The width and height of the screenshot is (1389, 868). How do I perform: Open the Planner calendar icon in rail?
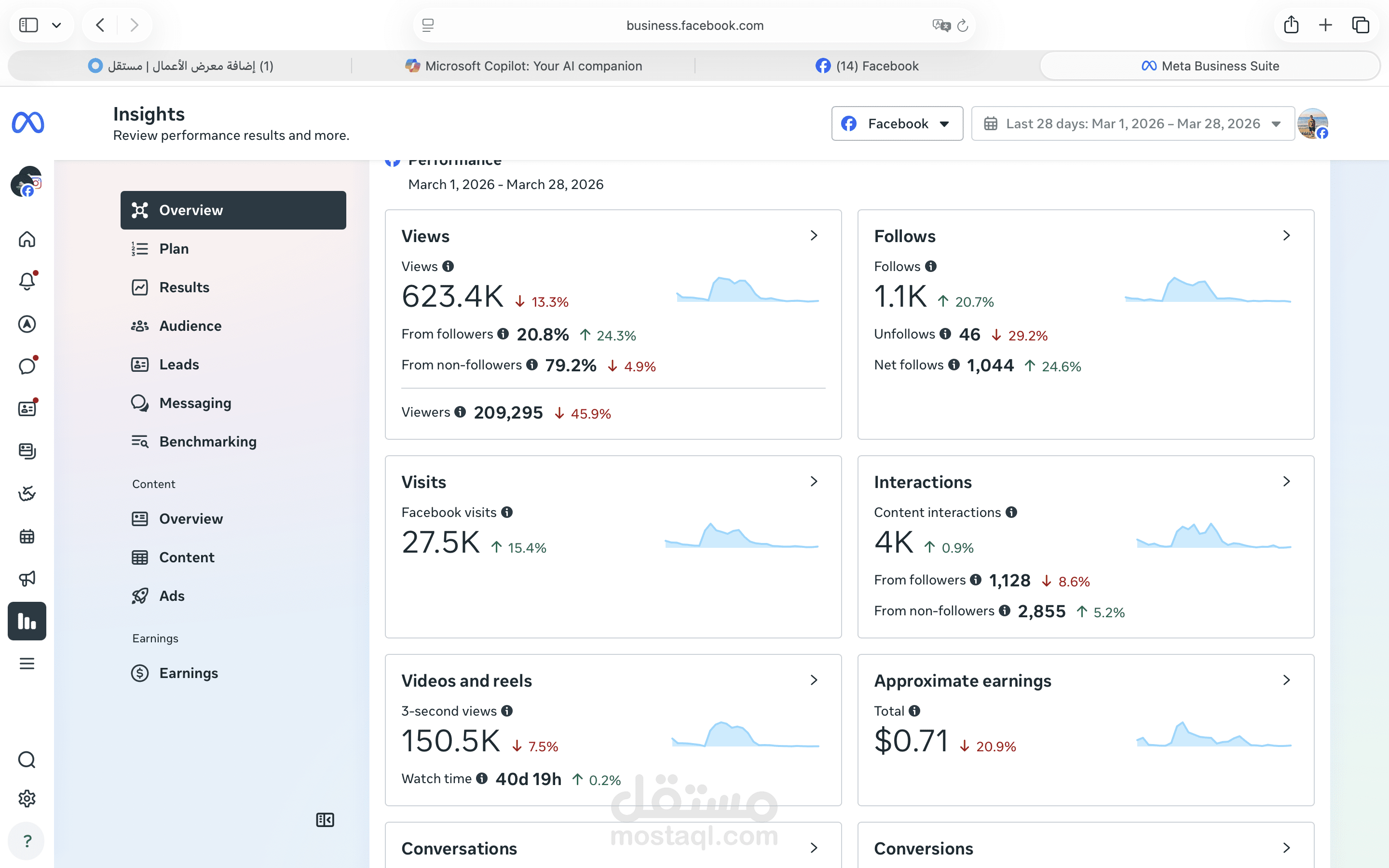click(x=27, y=536)
